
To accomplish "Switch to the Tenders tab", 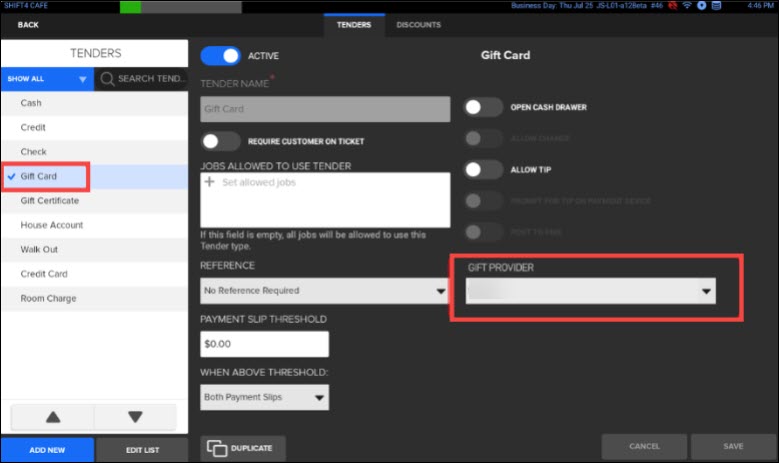I will coord(354,25).
